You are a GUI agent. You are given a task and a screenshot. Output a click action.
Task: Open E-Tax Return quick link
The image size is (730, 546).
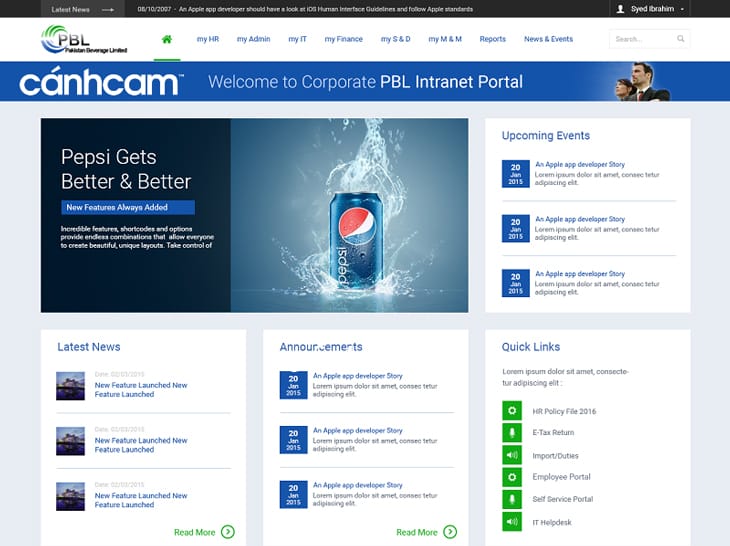[x=553, y=432]
